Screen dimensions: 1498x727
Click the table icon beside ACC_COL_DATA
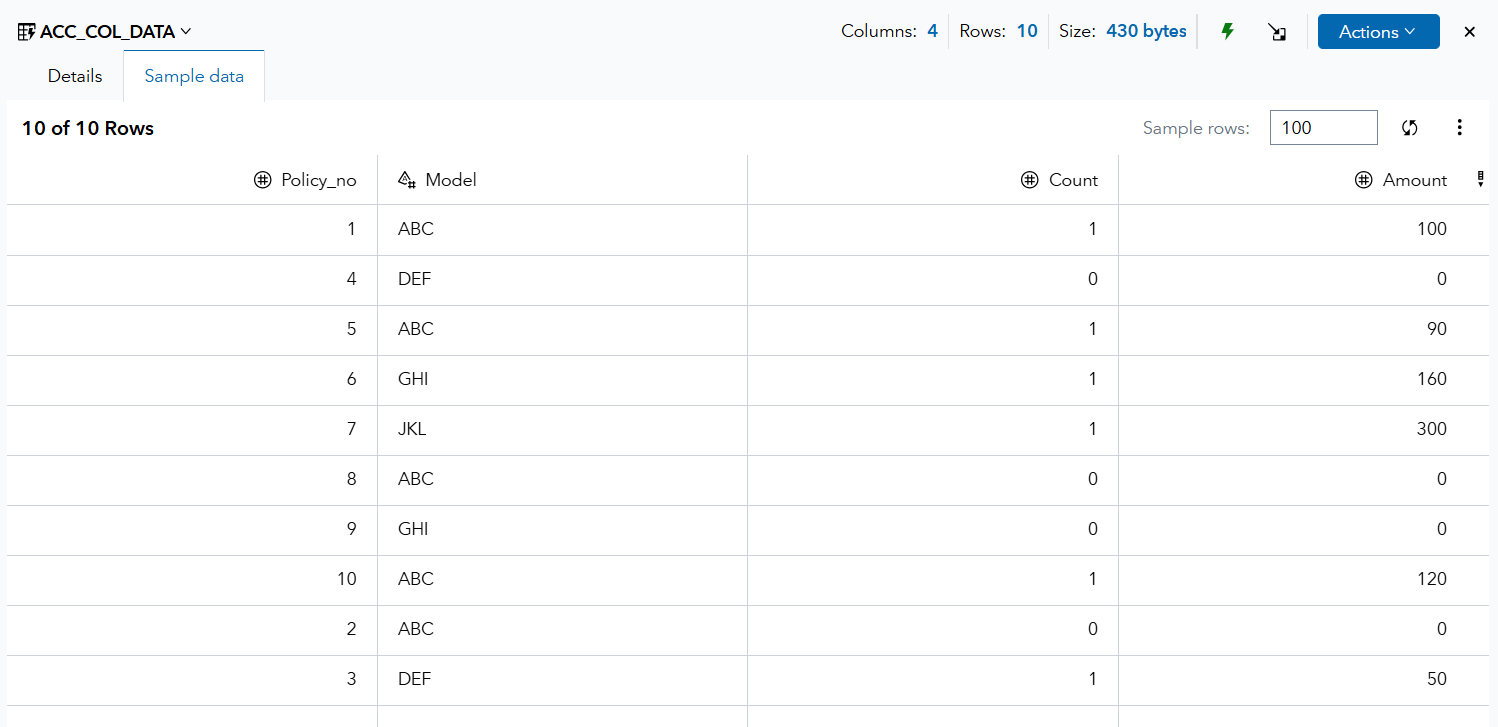[26, 31]
